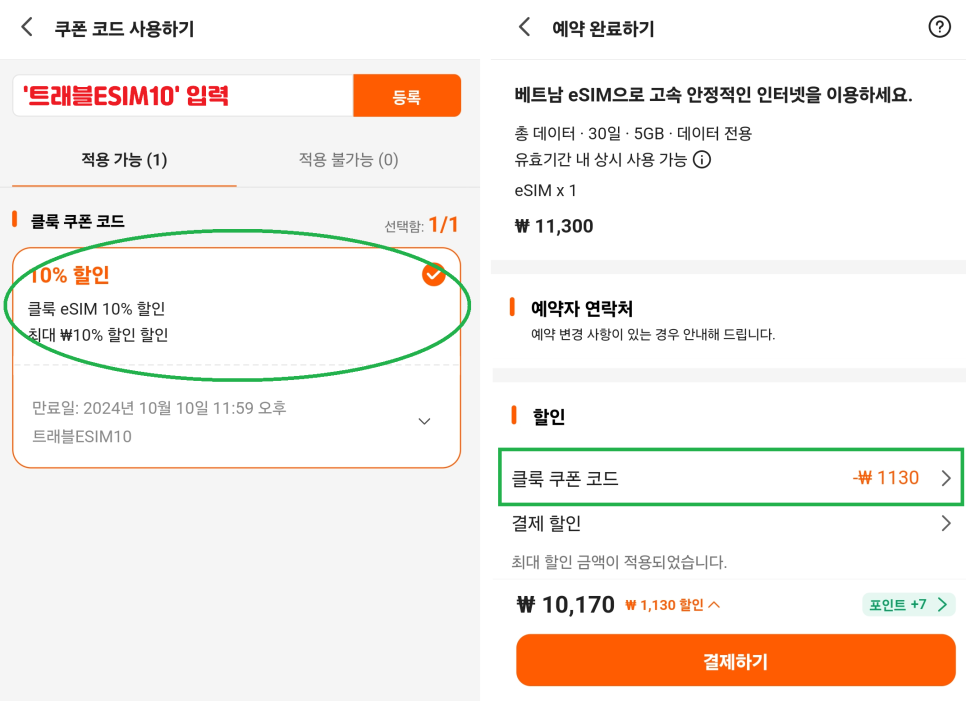Switch to 적용 가능 (1) tab
The image size is (966, 701).
point(124,160)
